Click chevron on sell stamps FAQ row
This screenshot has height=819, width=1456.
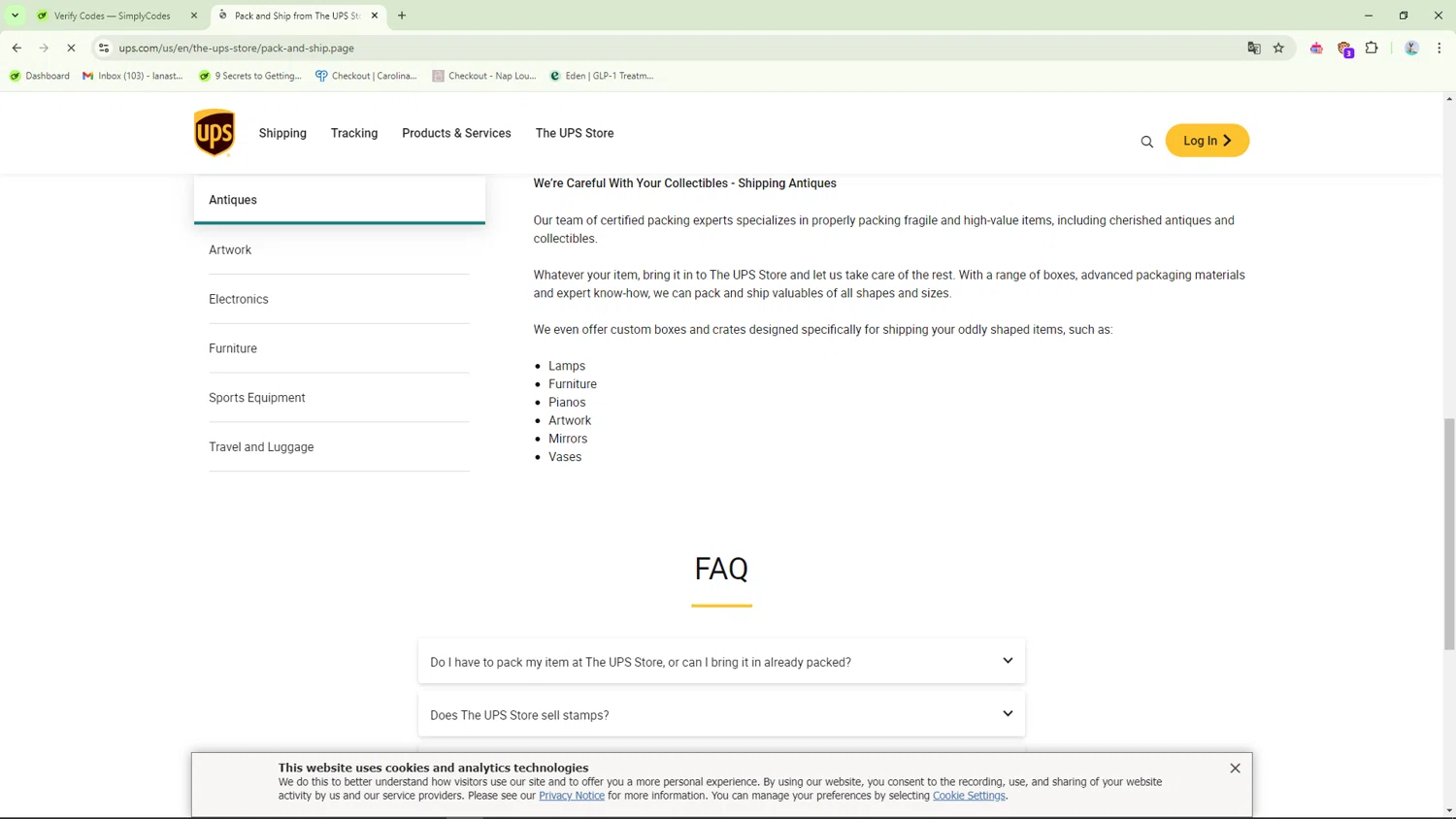pos(1008,714)
